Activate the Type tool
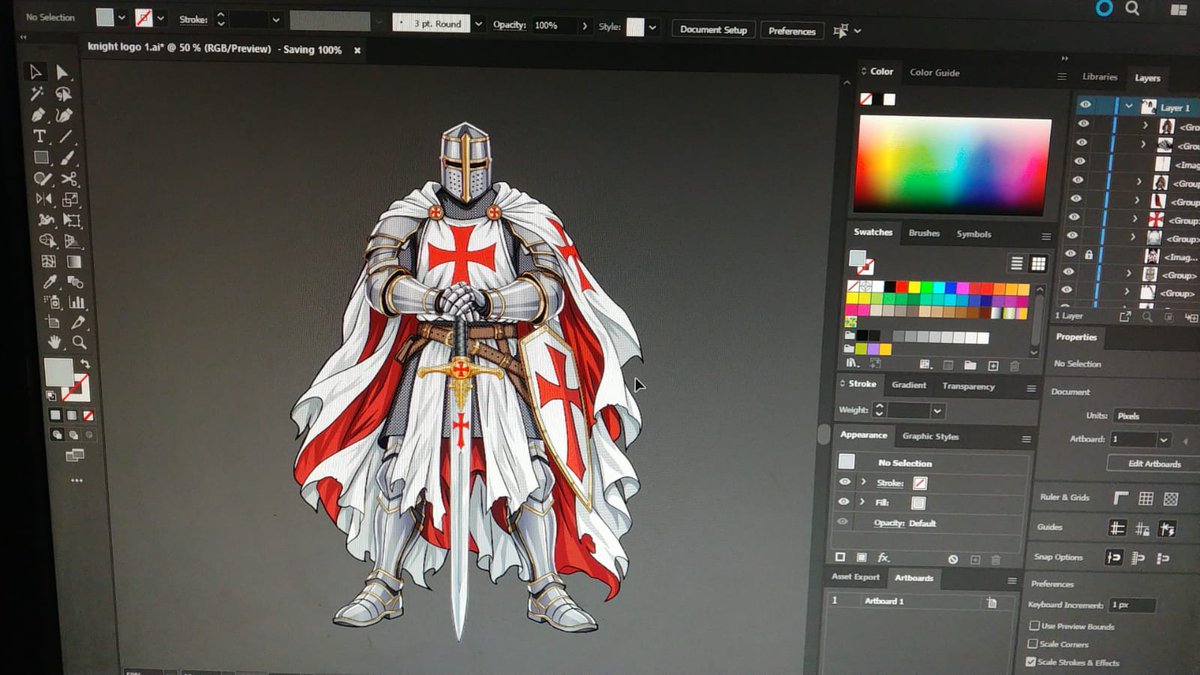This screenshot has height=675, width=1200. [x=40, y=136]
